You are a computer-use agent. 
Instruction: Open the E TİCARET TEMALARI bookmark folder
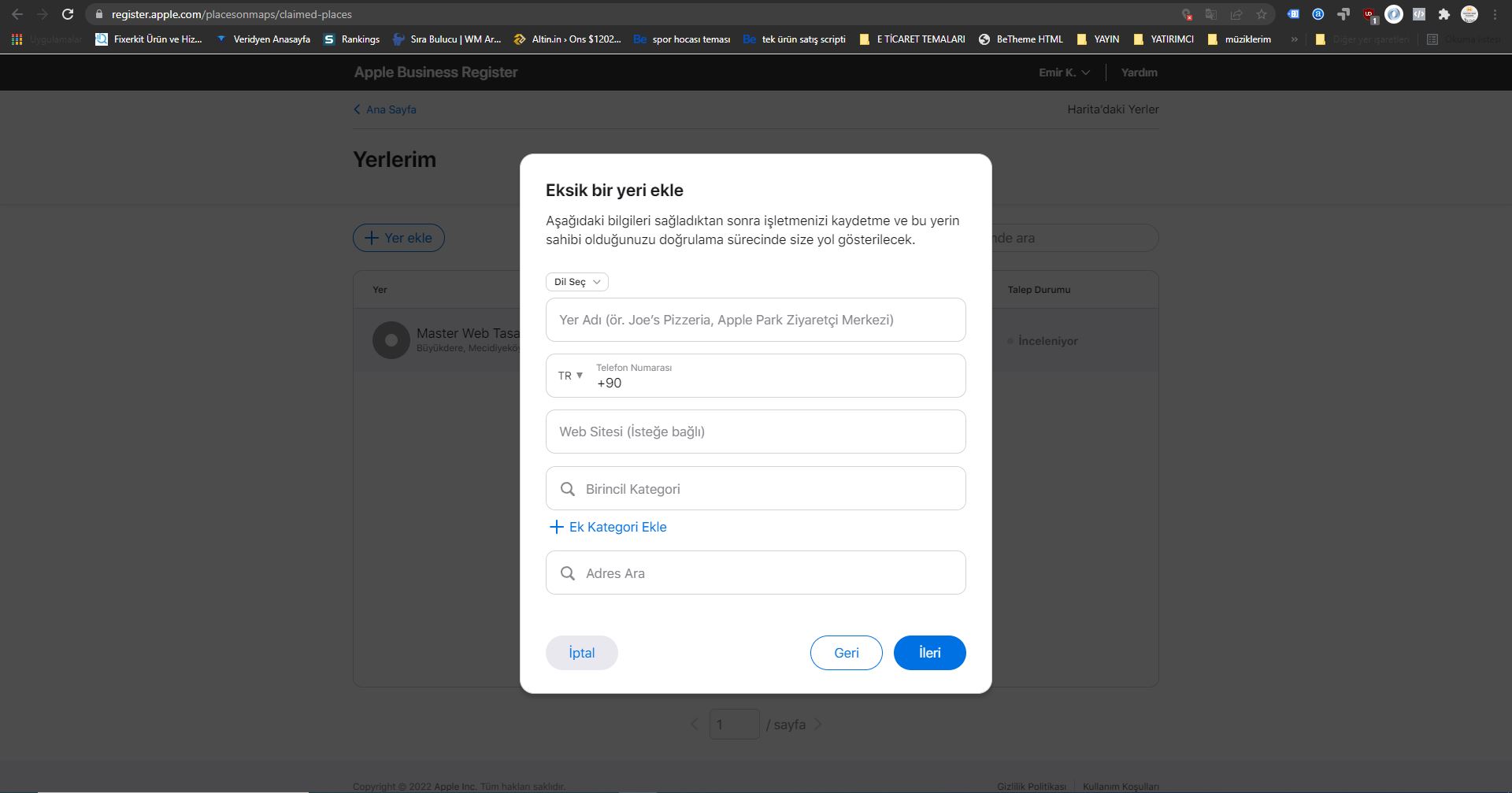912,39
